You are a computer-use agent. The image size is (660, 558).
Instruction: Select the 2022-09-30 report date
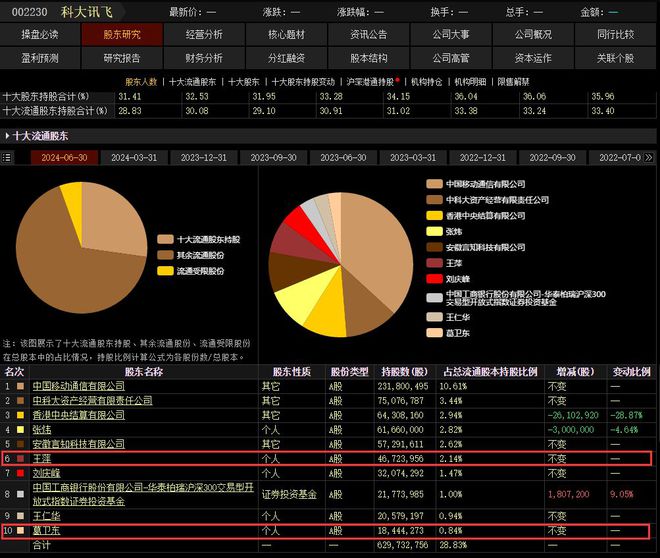tap(552, 158)
